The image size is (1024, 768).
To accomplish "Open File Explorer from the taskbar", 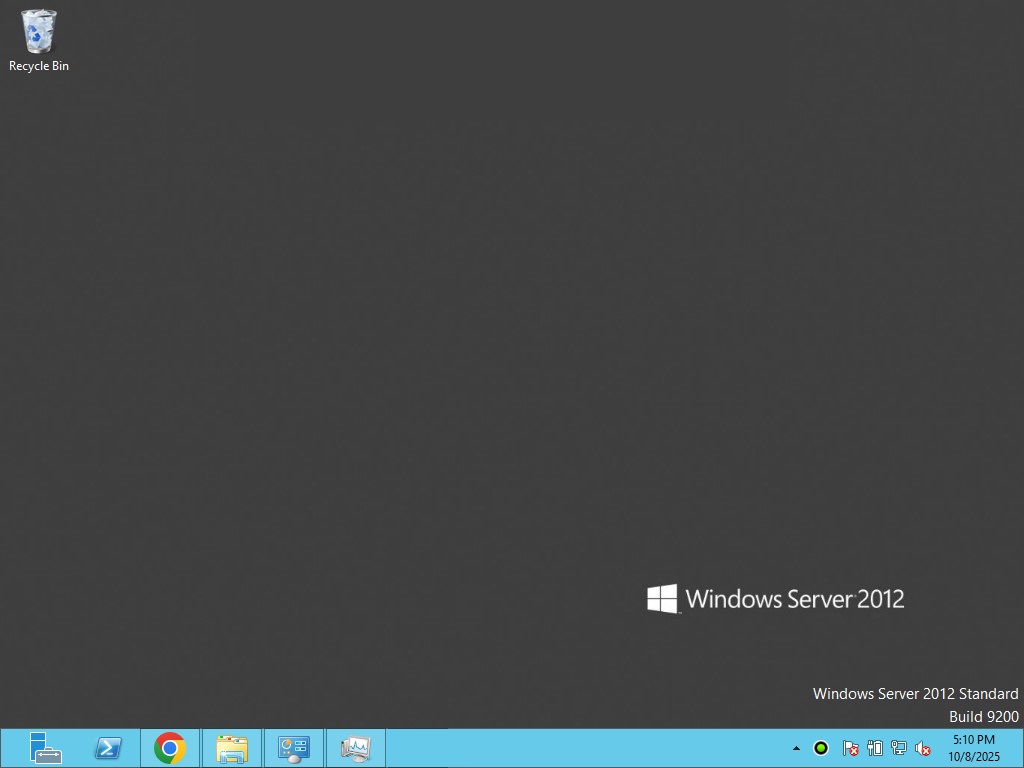I will point(232,748).
